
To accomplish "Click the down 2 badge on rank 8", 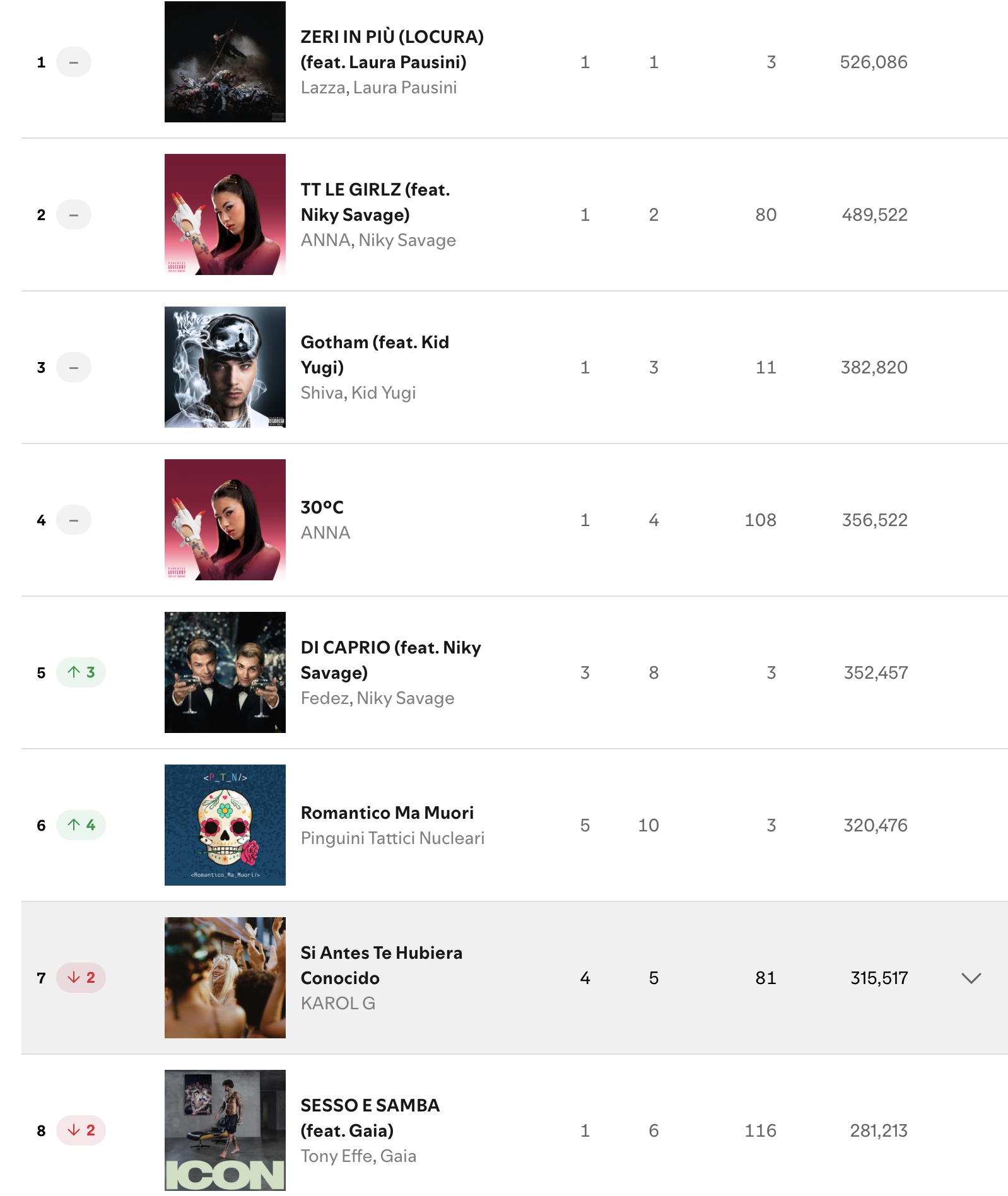I will point(81,1130).
